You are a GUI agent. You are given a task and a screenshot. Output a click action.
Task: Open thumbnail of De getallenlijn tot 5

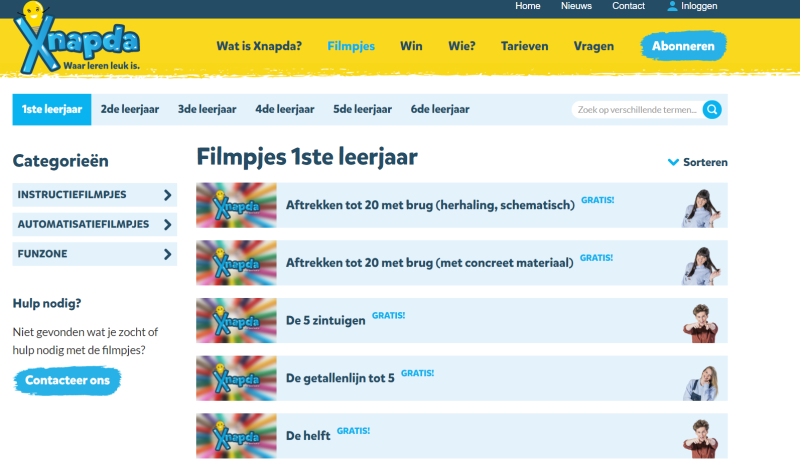pyautogui.click(x=236, y=378)
